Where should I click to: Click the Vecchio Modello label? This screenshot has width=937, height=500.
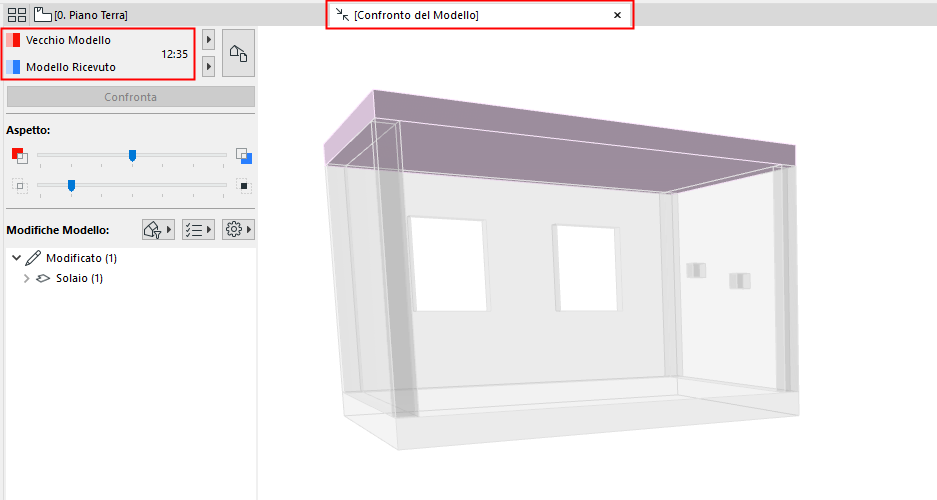click(68, 40)
